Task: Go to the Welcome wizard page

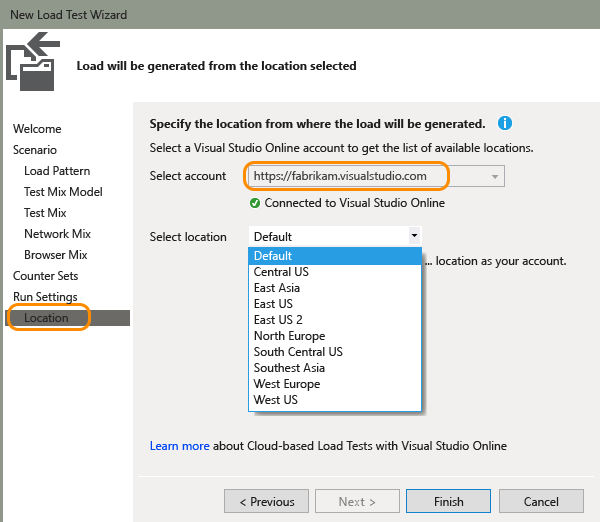Action: point(37,129)
